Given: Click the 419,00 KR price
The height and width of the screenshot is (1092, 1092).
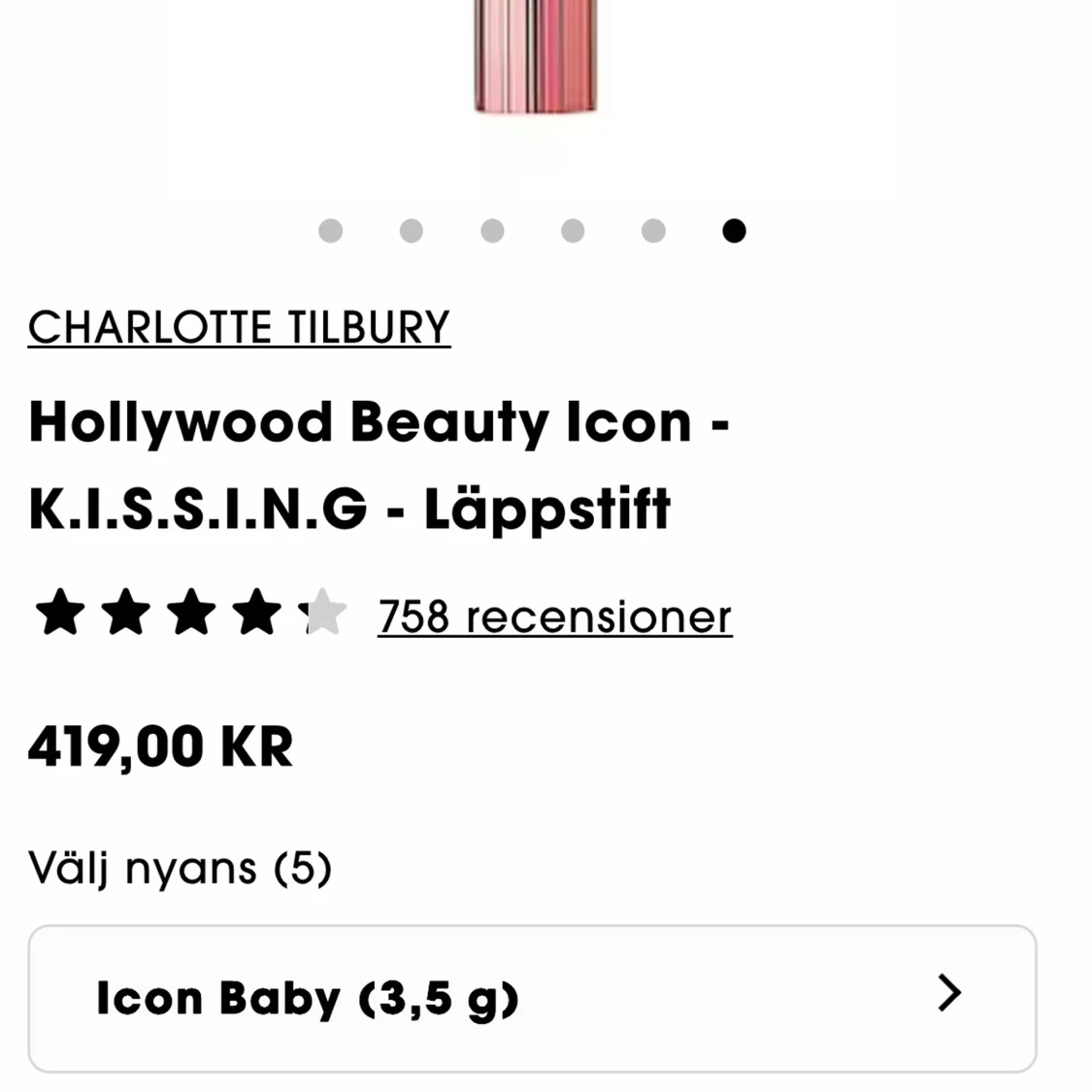Looking at the screenshot, I should (x=161, y=747).
